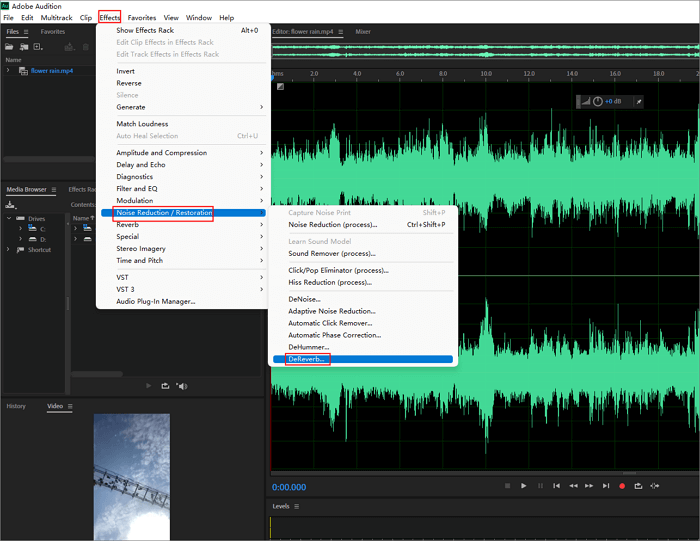Select DeReverb from the submenu
Image resolution: width=700 pixels, height=541 pixels.
362,359
